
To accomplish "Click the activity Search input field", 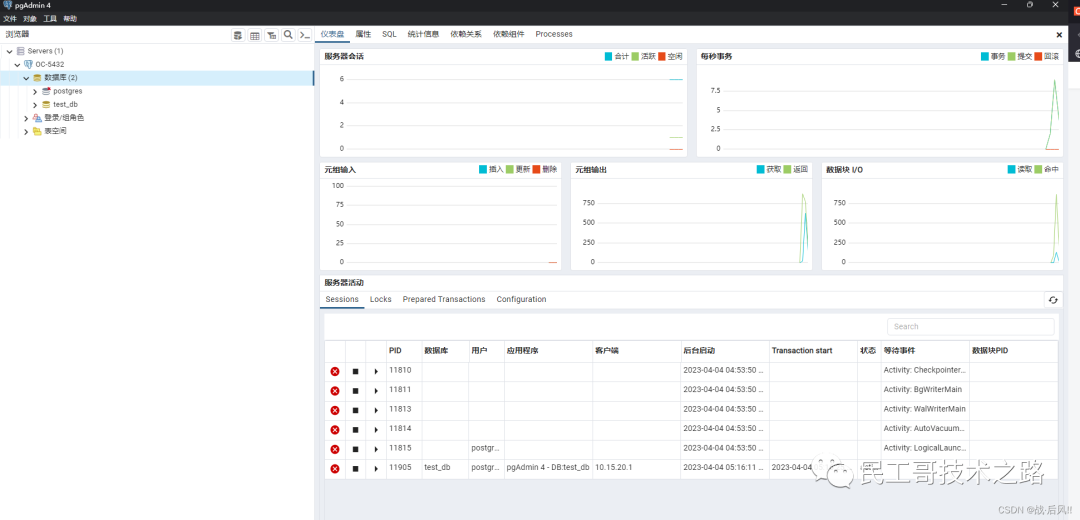I will tap(970, 326).
